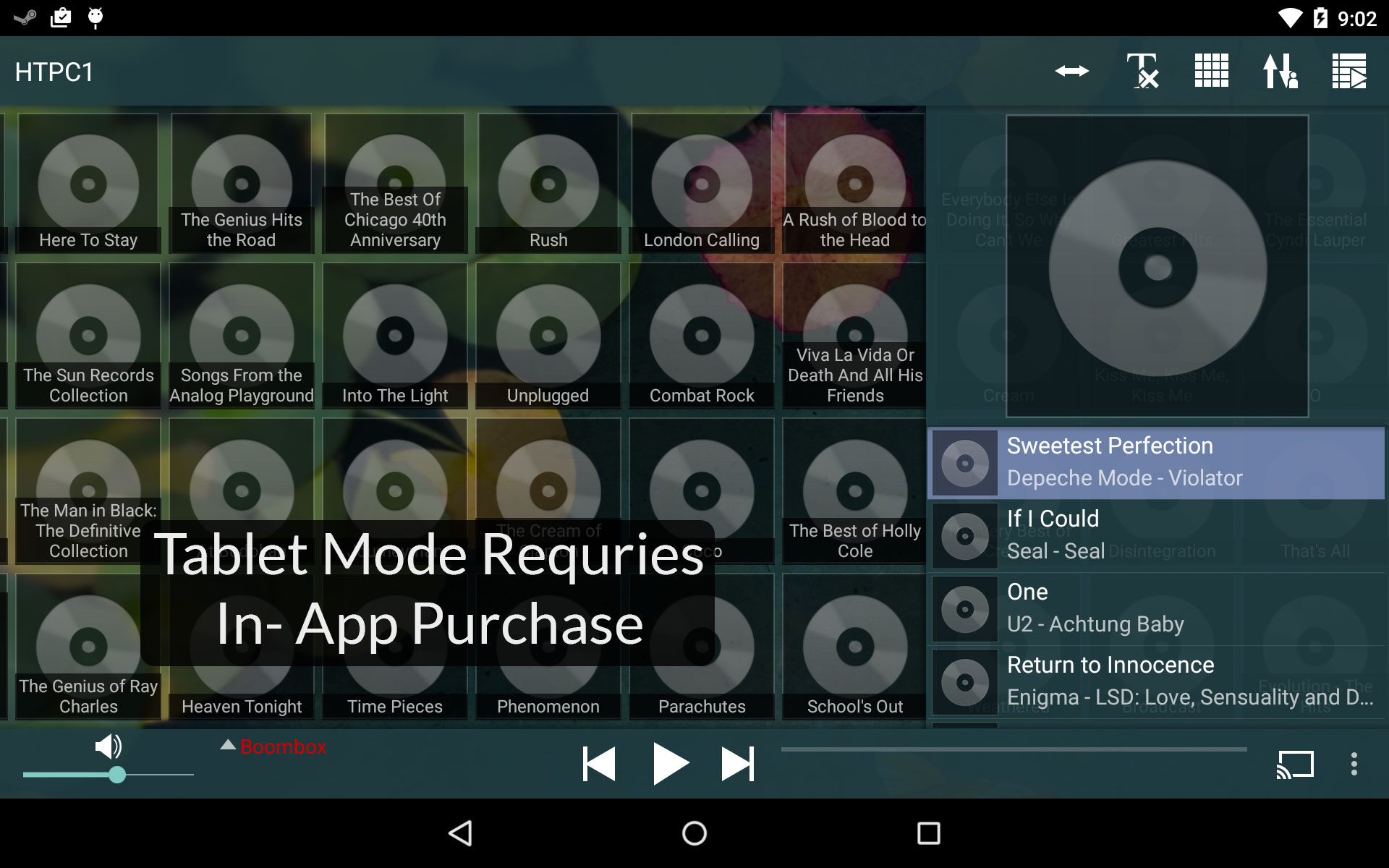1389x868 pixels.
Task: Tap the disc icon beside One
Action: click(965, 609)
